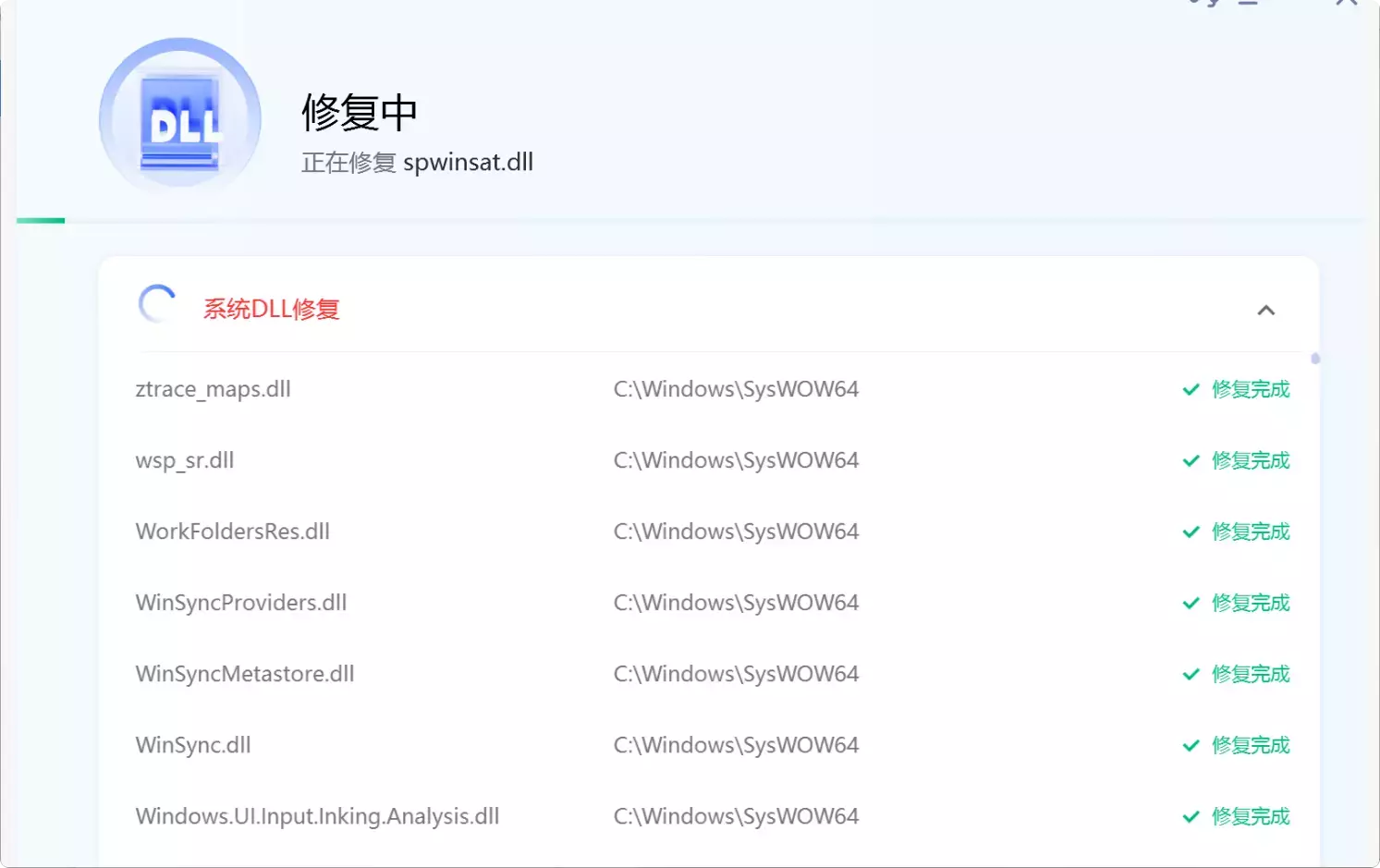Click the 修复完成 status for WinSync.dll

pos(1251,745)
